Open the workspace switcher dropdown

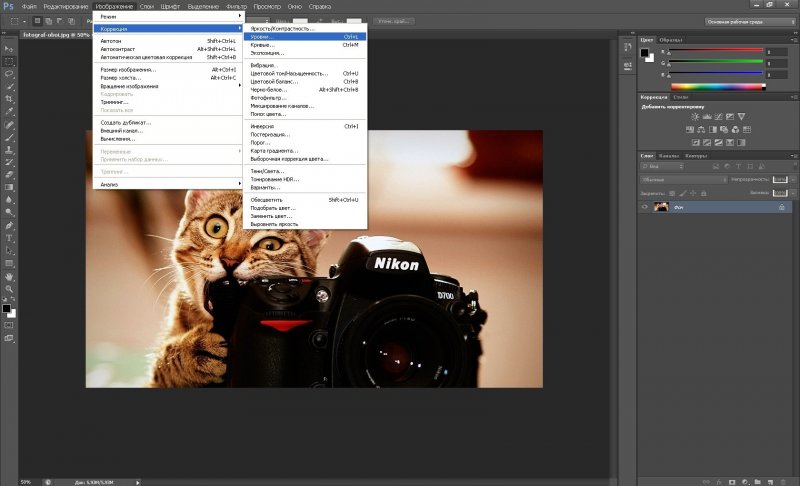750,21
